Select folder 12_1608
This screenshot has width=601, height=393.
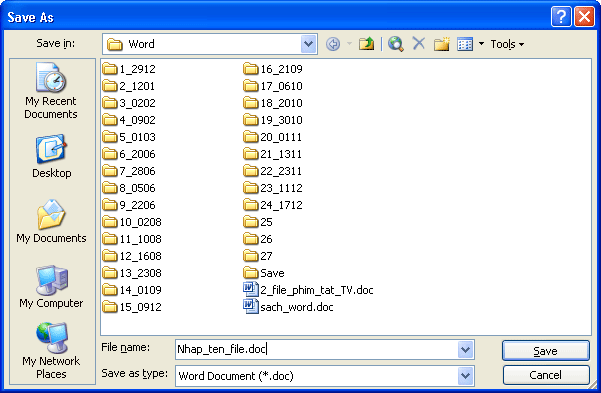coord(132,256)
